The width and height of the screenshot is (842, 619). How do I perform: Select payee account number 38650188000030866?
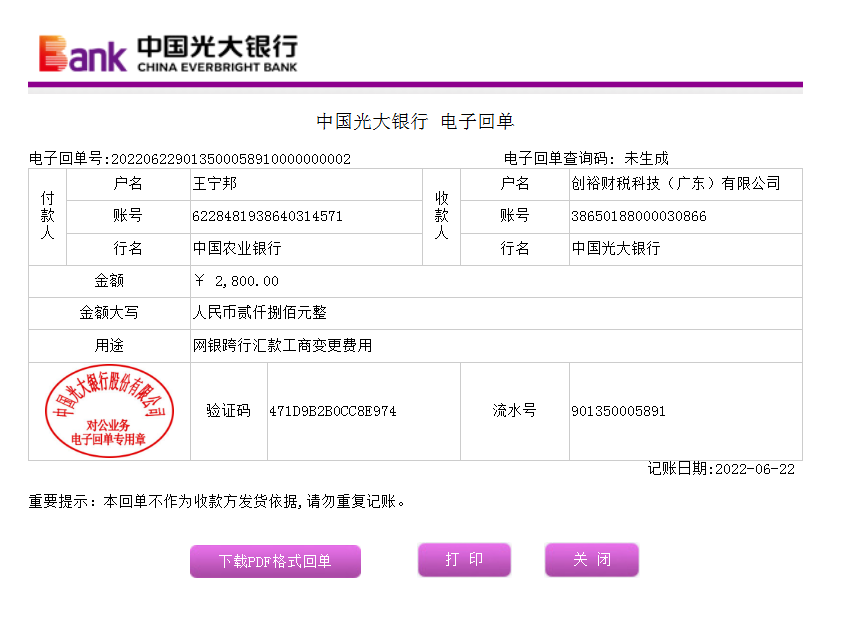pyautogui.click(x=638, y=216)
